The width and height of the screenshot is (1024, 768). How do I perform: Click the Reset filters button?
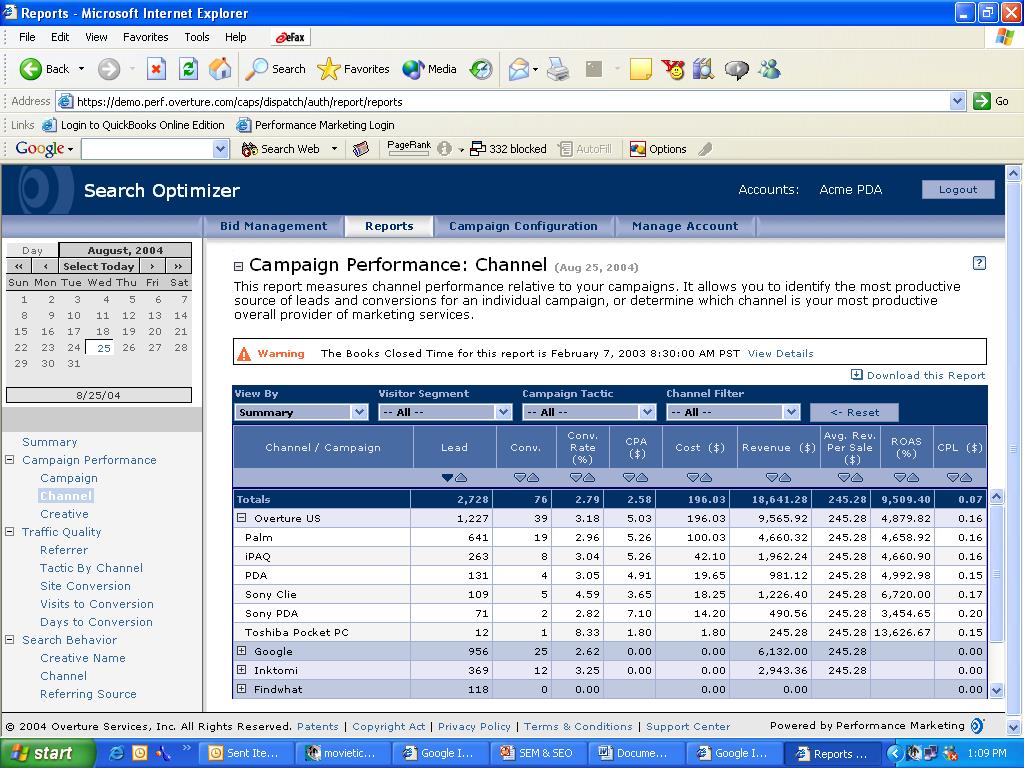tap(854, 412)
